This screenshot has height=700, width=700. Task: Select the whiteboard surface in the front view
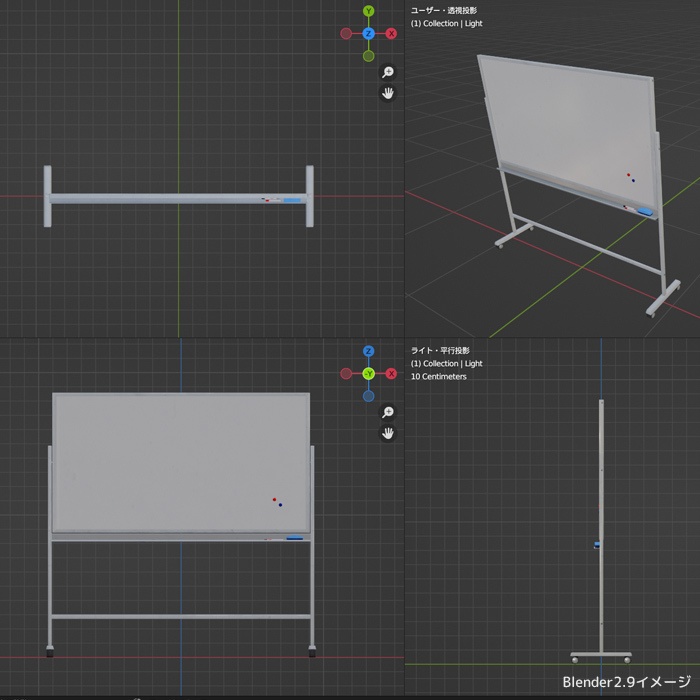pos(181,463)
